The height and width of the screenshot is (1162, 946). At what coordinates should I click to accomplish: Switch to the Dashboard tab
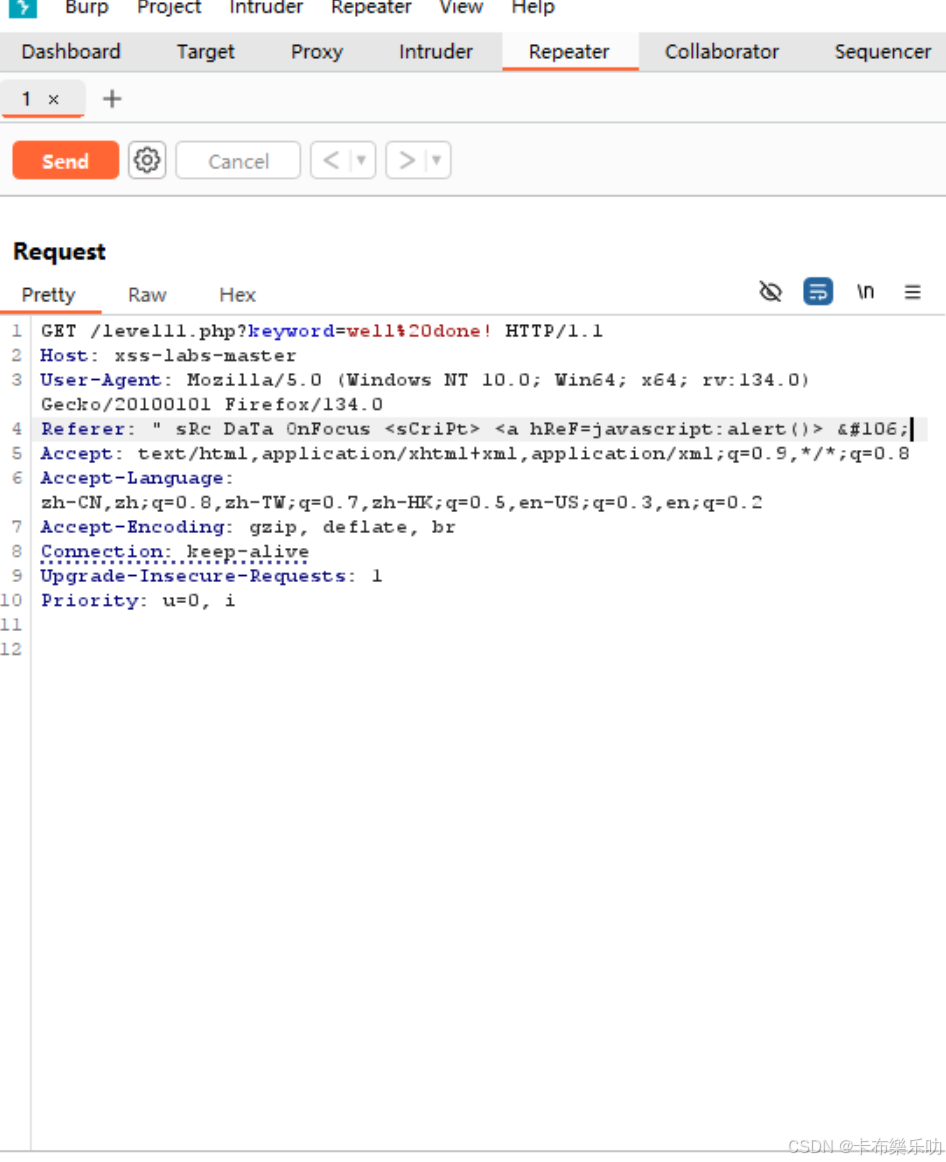71,52
